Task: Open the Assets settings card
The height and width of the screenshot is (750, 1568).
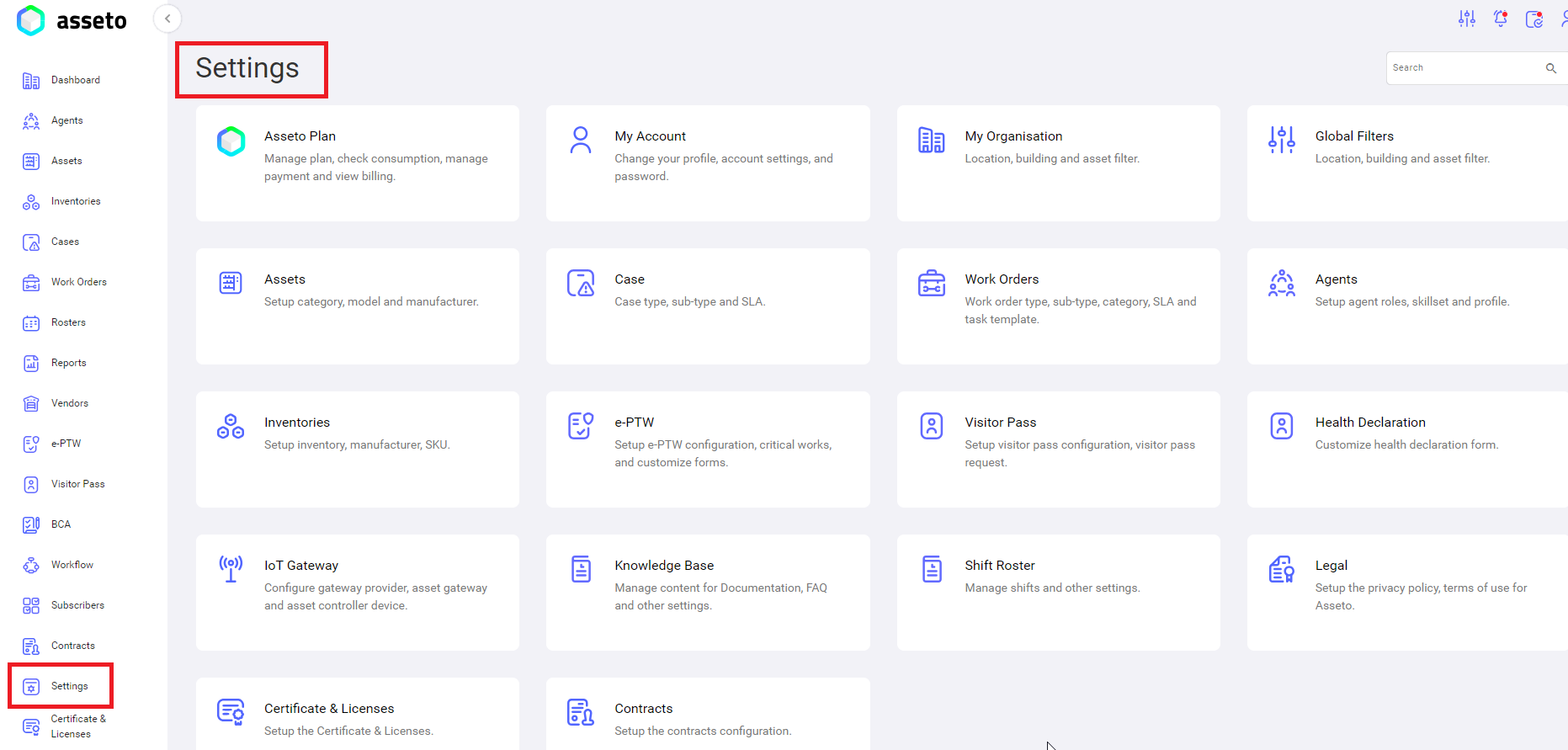Action: [358, 306]
